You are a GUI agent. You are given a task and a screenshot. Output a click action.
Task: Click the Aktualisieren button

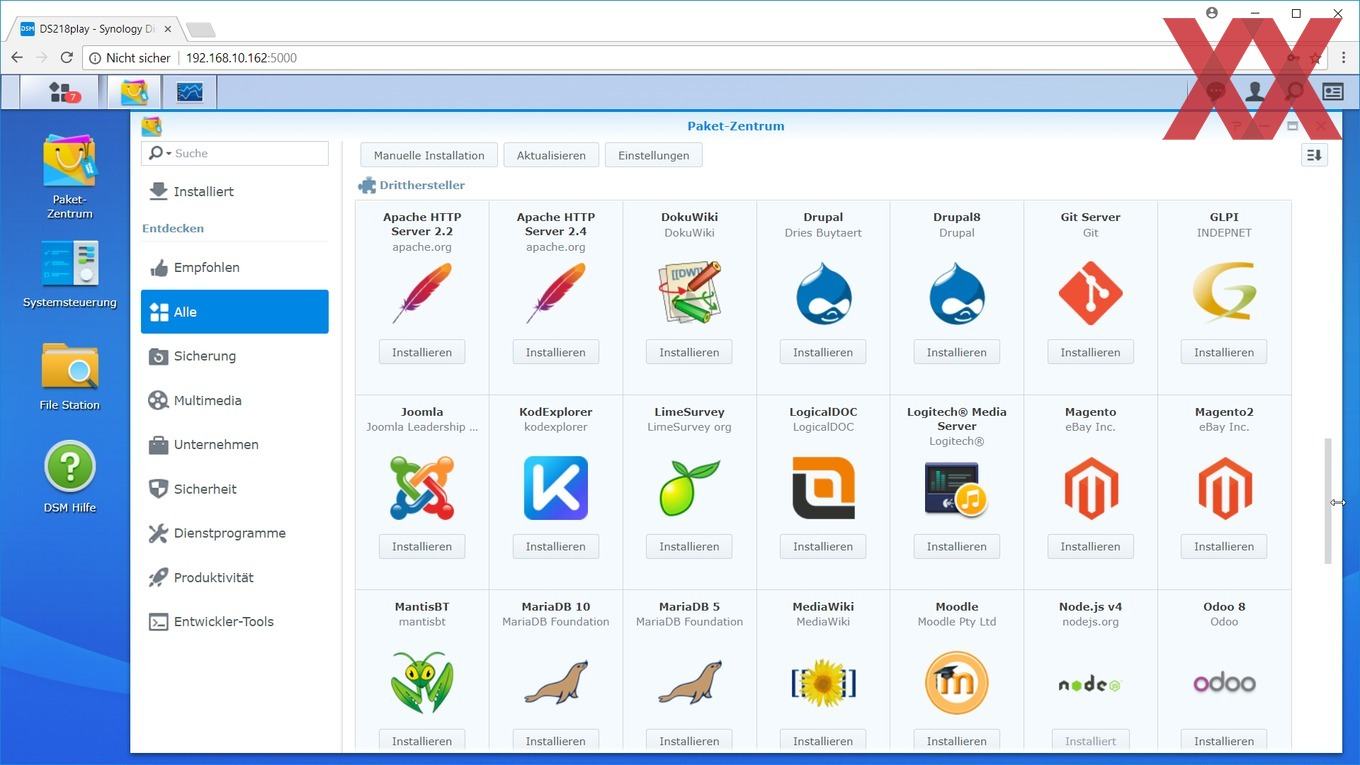pos(551,155)
